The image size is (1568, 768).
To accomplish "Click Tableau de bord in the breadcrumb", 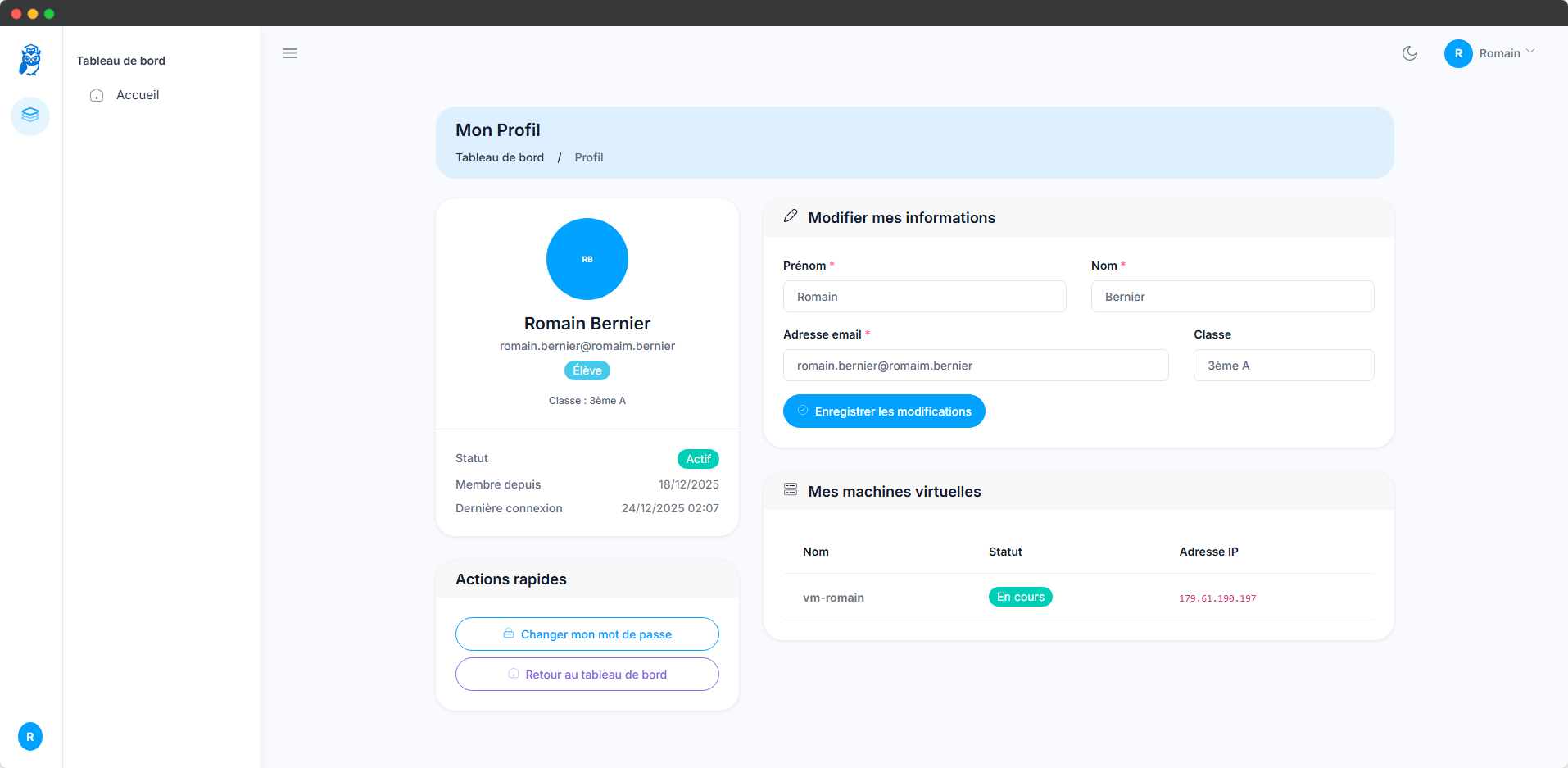I will click(x=500, y=157).
